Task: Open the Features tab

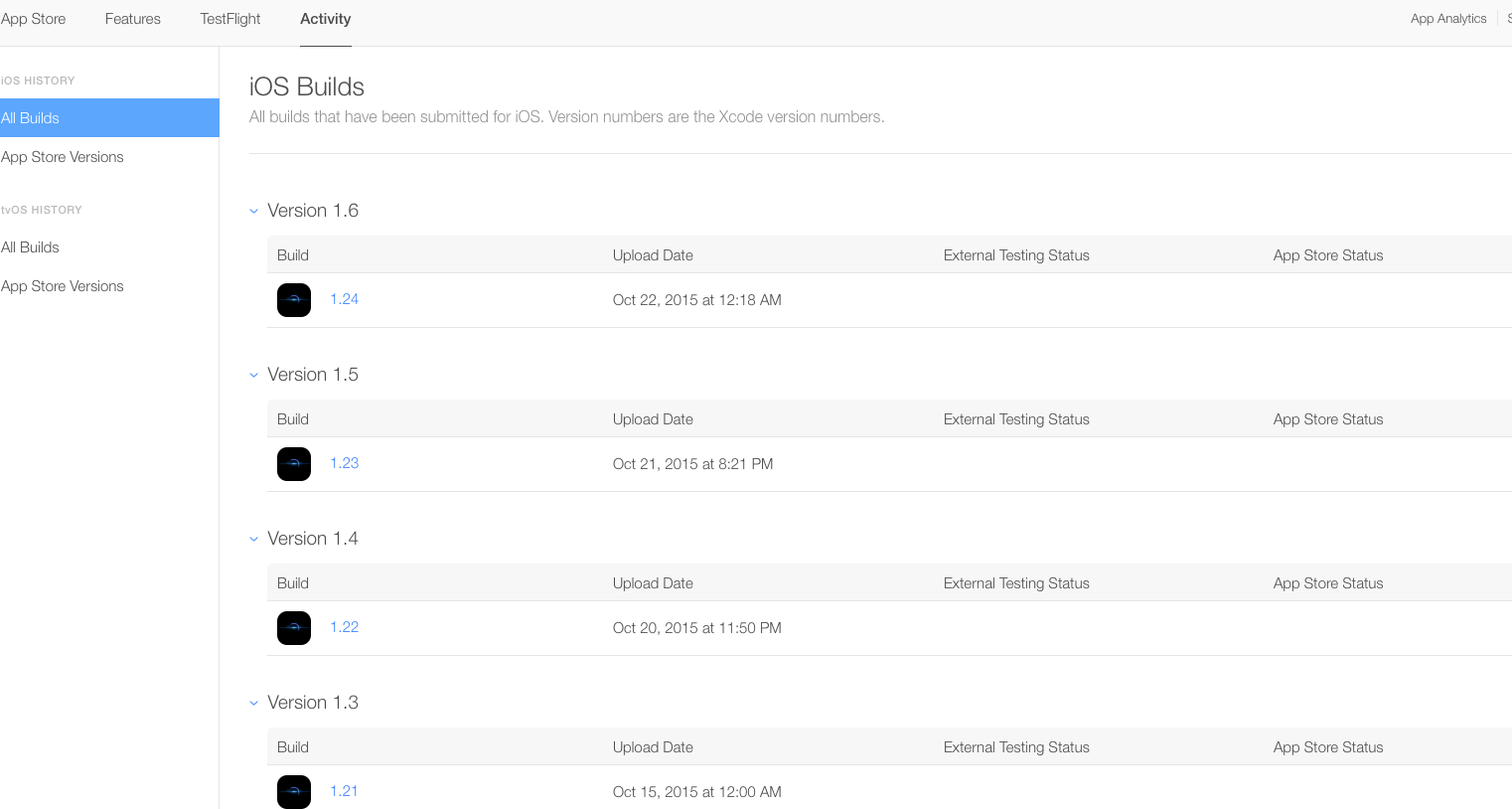Action: [133, 19]
